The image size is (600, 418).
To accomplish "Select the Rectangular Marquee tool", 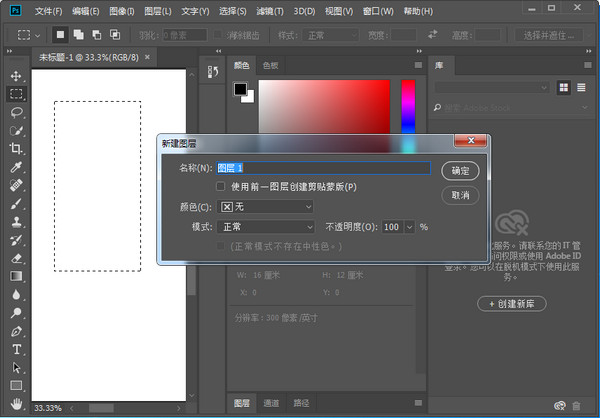I will pos(16,94).
